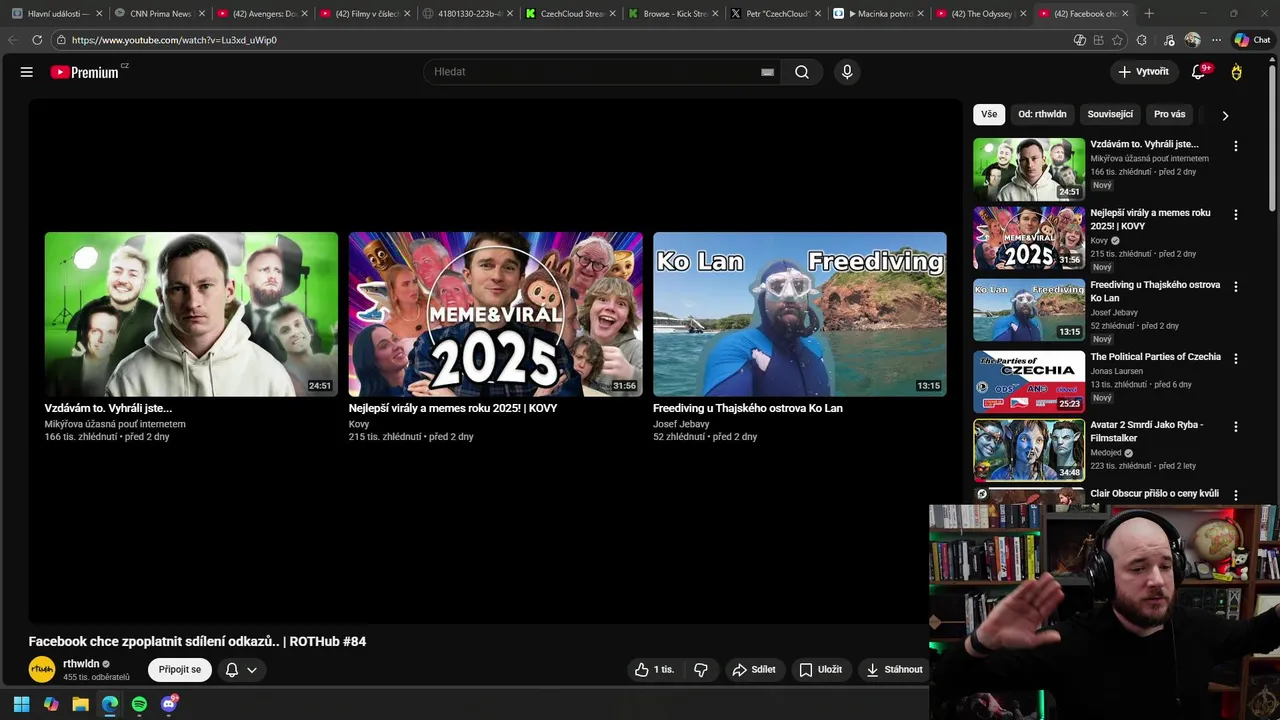Click the browser address bar URL

174,40
